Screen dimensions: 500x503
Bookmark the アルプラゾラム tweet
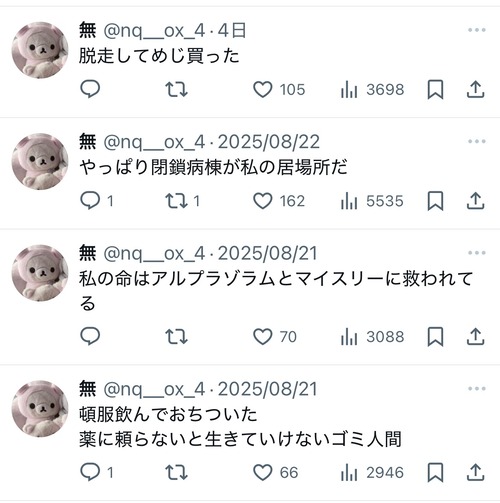point(435,337)
